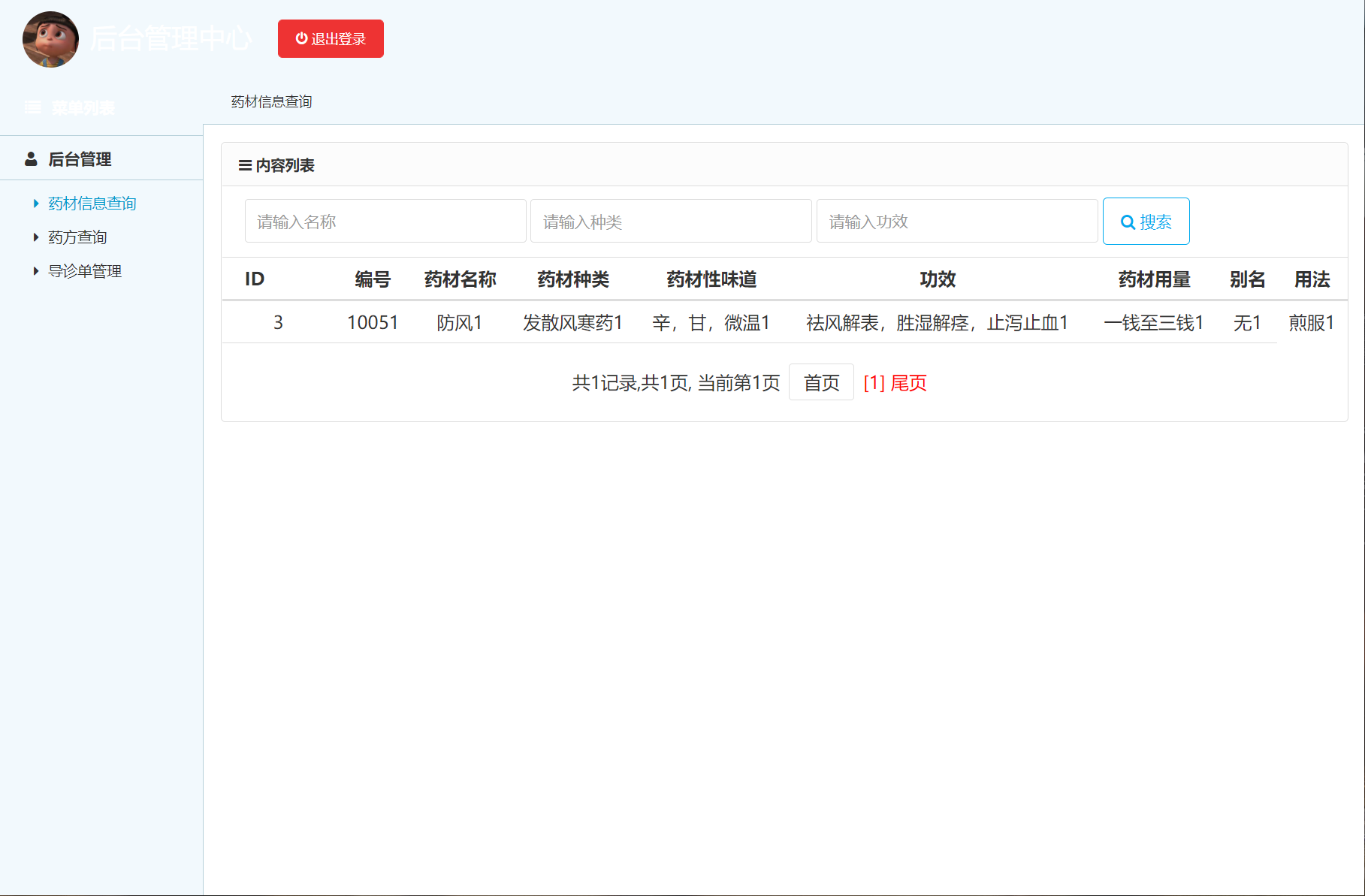Image resolution: width=1365 pixels, height=896 pixels.
Task: Expand the 药材信息查询 menu arrow
Action: [x=35, y=203]
